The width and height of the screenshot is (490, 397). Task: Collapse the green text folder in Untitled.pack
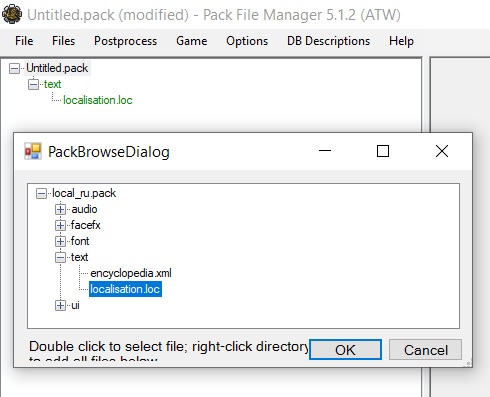(33, 84)
